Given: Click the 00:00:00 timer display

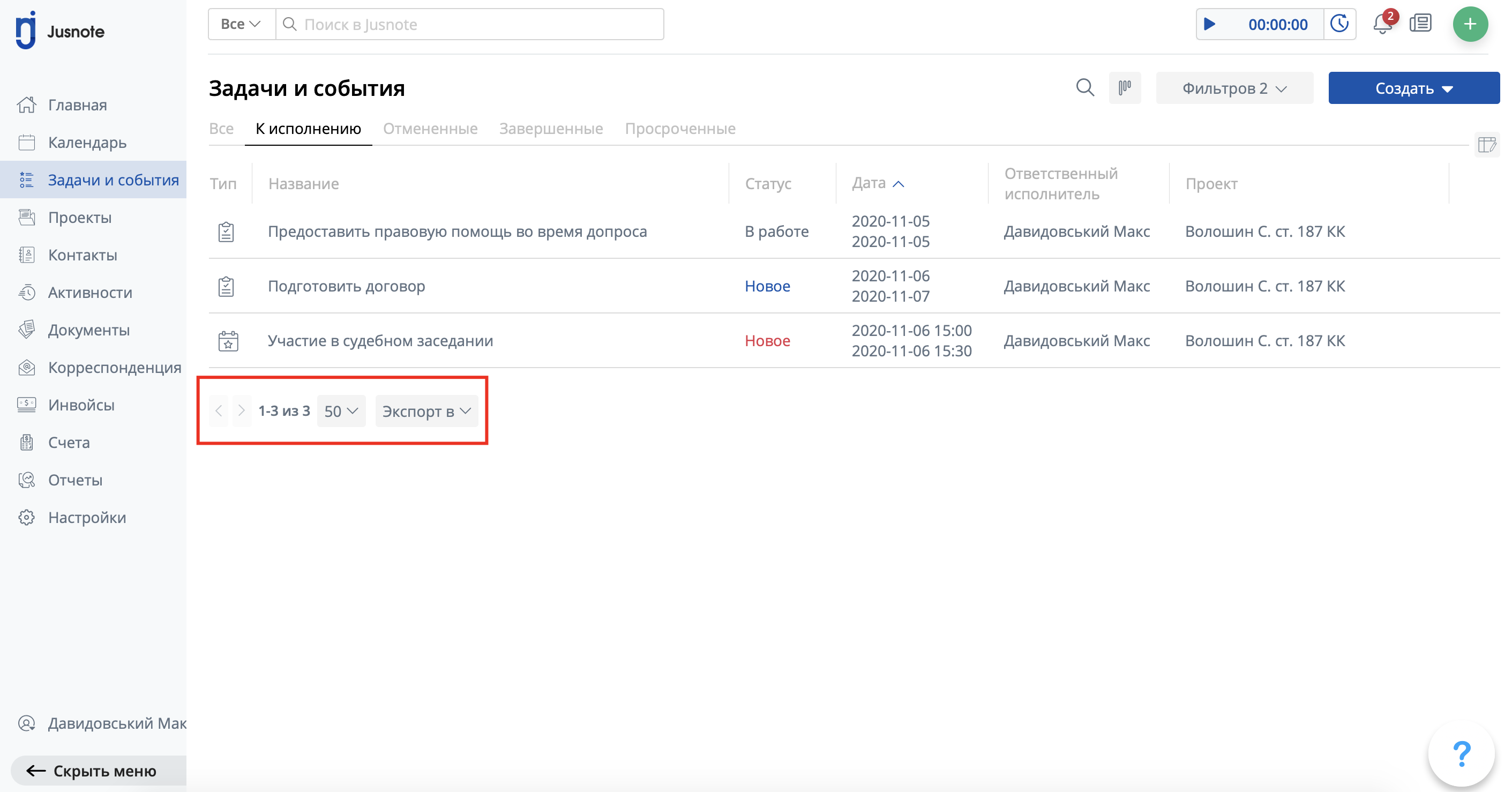Looking at the screenshot, I should tap(1278, 24).
